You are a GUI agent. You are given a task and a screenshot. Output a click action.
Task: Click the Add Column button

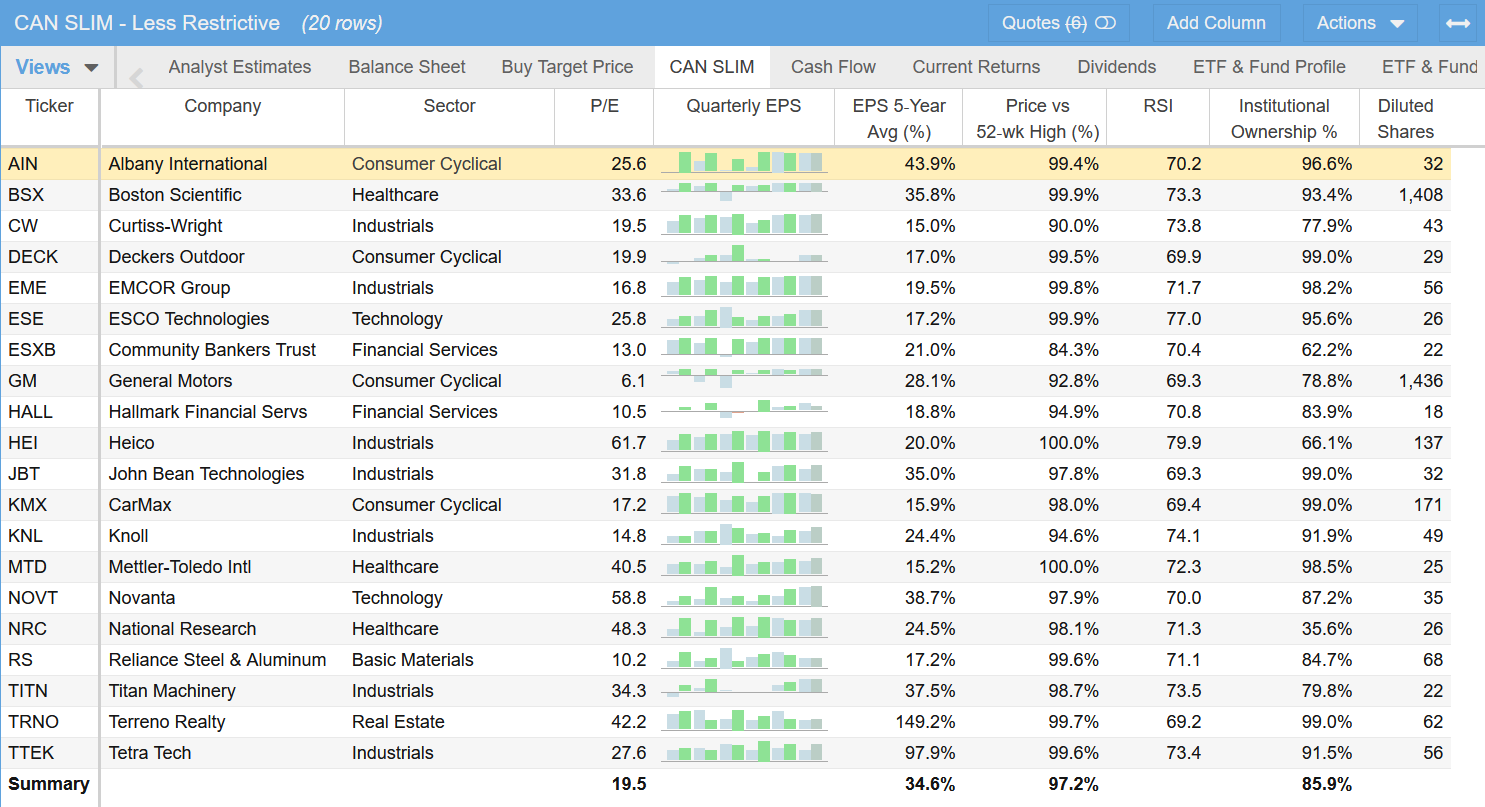point(1216,23)
